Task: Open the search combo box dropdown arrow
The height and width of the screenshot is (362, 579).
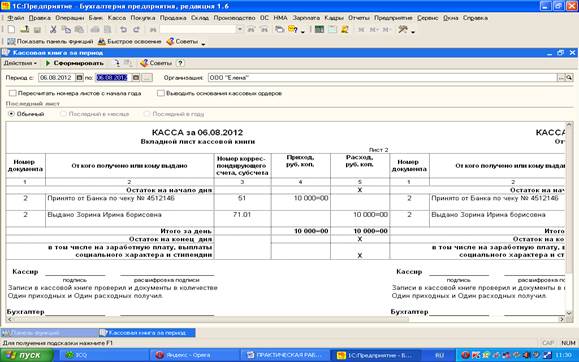Action: 240,30
